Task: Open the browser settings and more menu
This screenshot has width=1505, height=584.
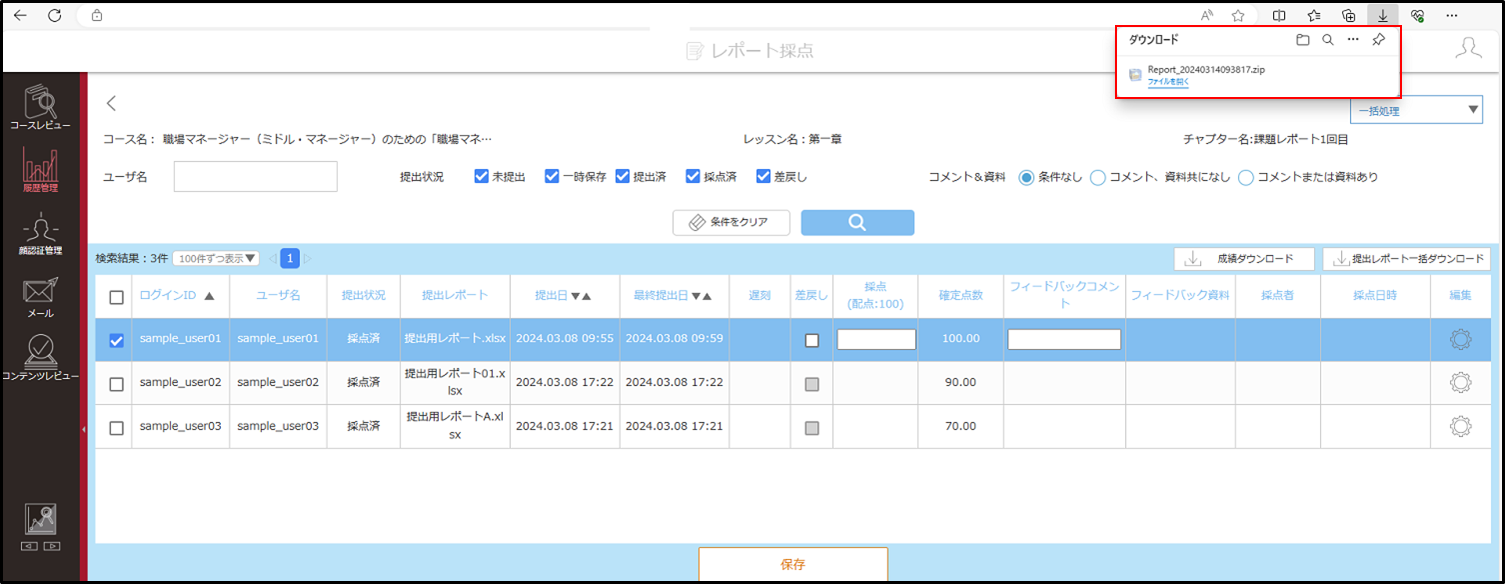Action: click(1452, 15)
